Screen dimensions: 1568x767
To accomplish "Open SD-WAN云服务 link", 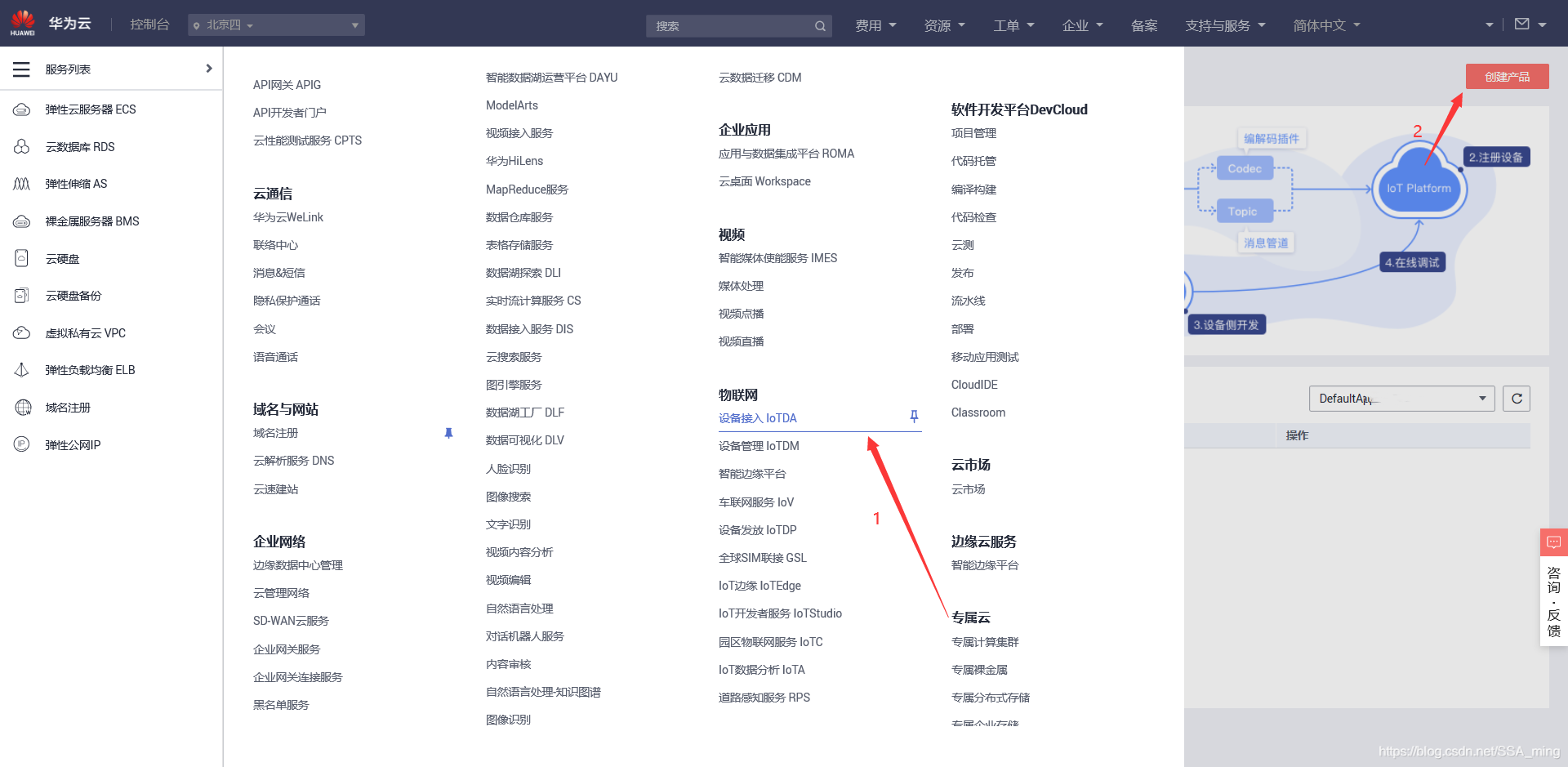I will pos(291,621).
